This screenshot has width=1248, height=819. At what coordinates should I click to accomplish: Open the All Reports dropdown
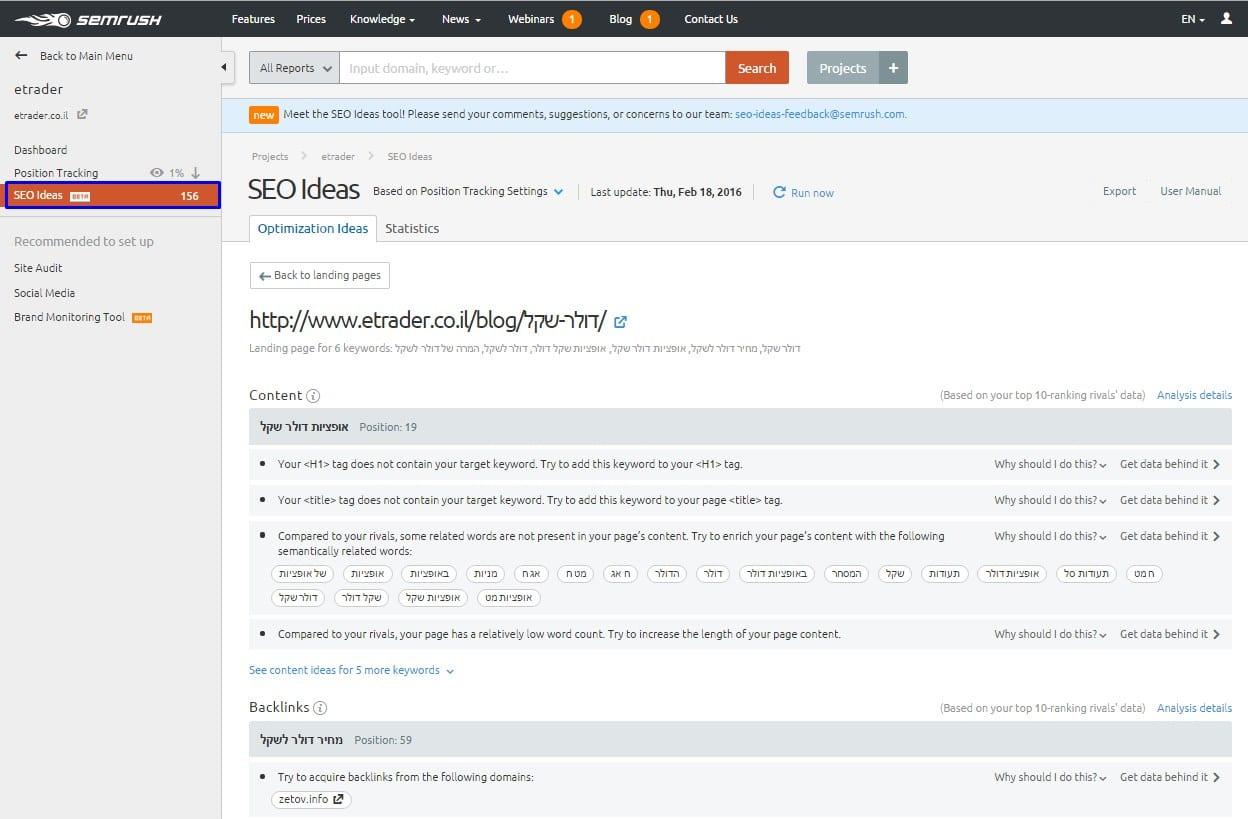(295, 68)
